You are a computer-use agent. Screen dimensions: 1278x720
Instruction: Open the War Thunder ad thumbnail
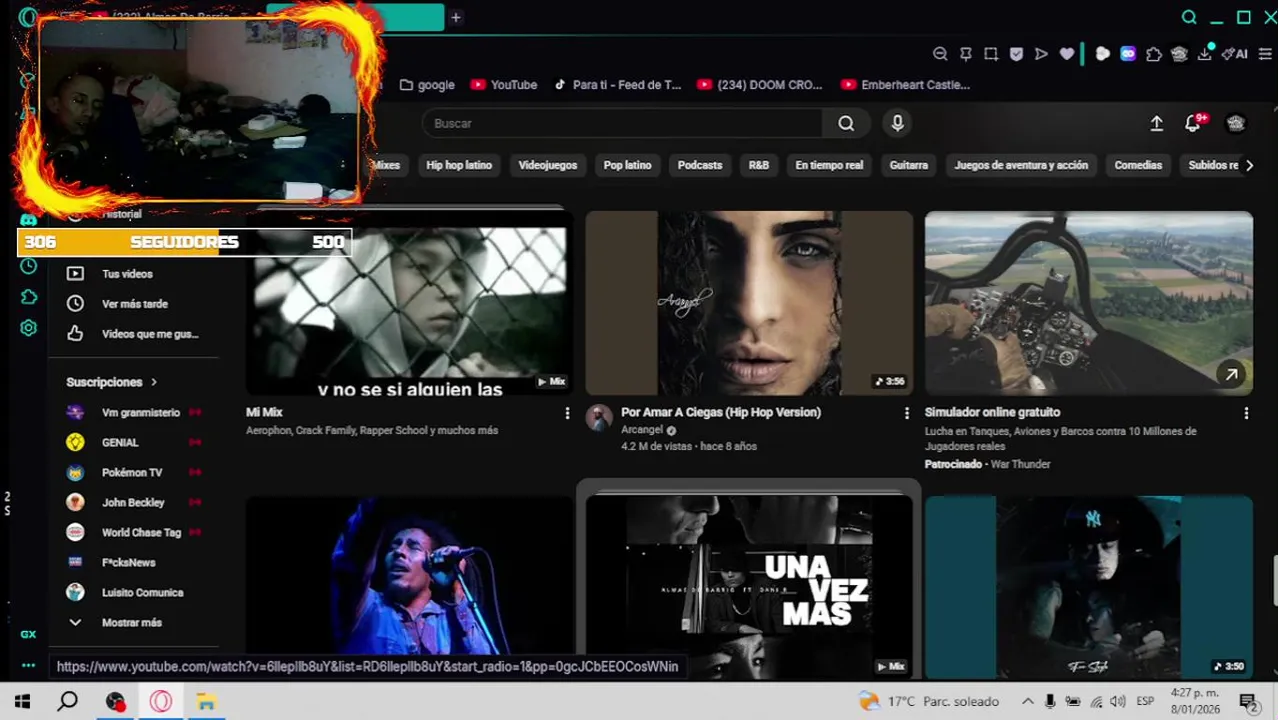point(1089,303)
